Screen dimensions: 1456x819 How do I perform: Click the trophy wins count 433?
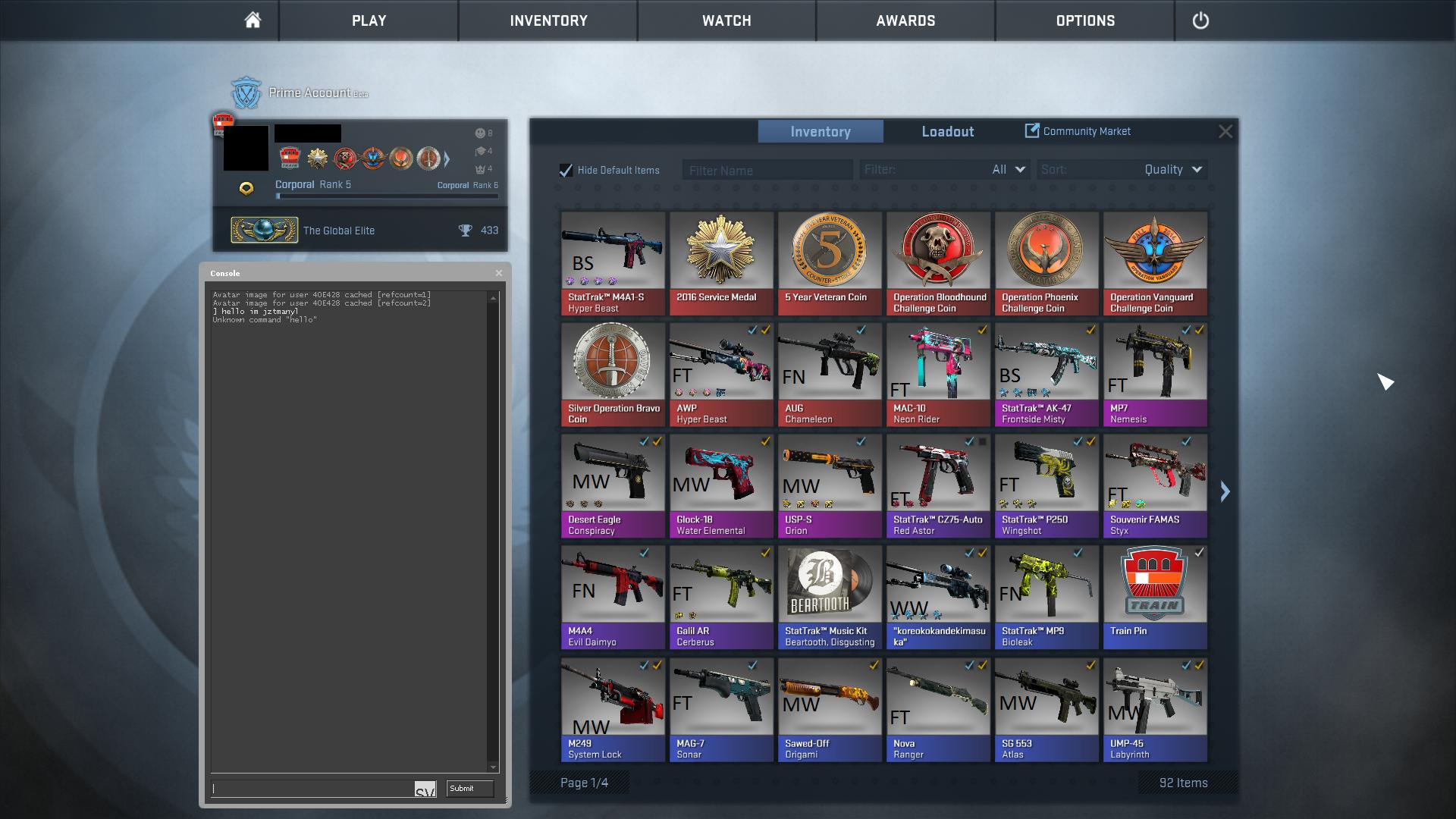pos(479,231)
